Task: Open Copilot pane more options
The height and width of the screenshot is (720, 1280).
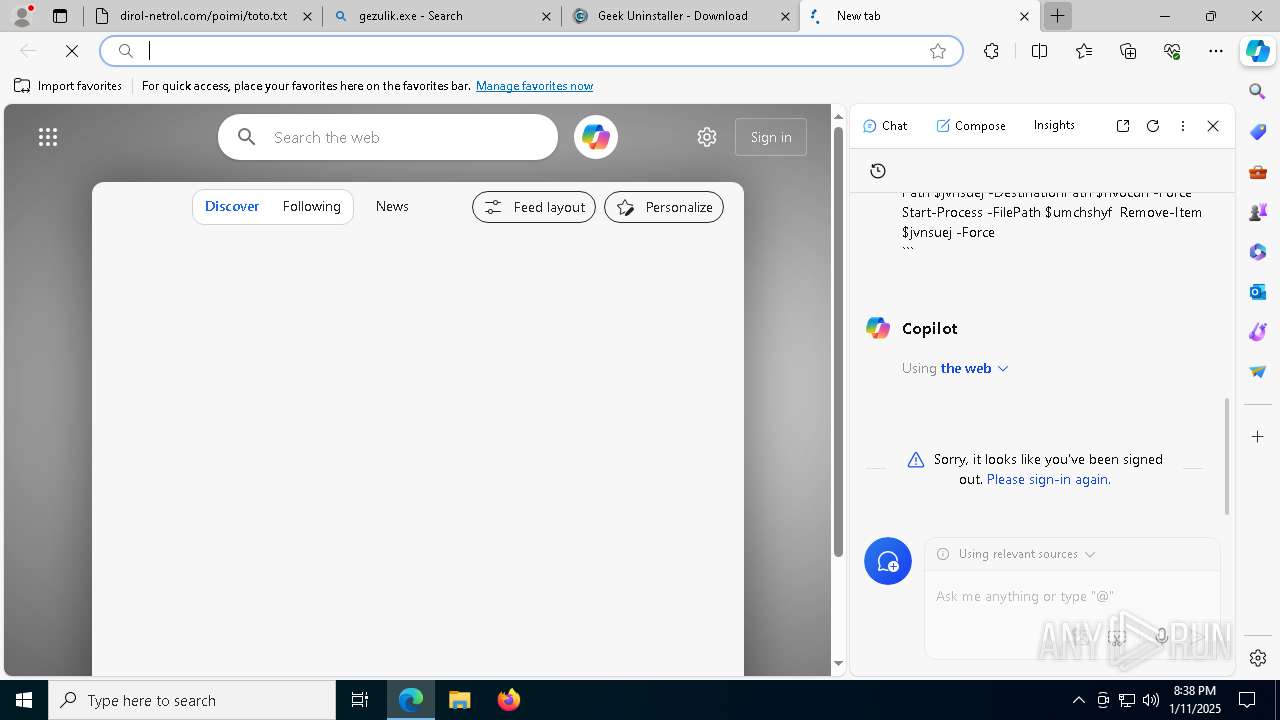Action: [x=1183, y=126]
